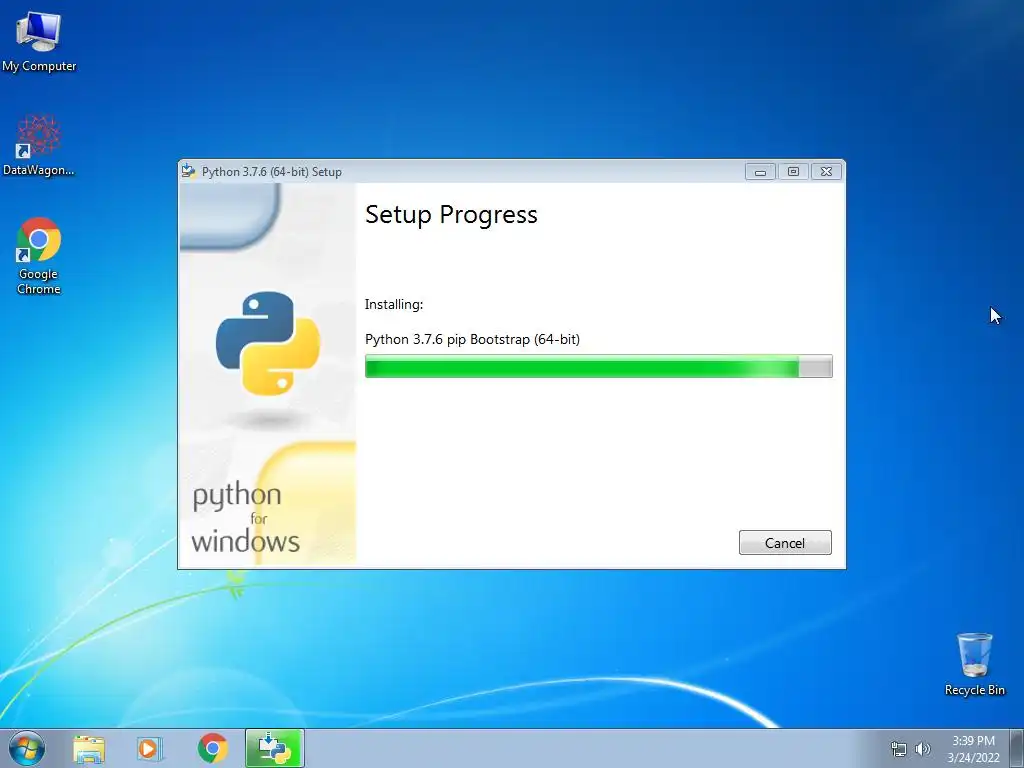
Task: Select the Google Chrome desktop shortcut
Action: coord(39,255)
